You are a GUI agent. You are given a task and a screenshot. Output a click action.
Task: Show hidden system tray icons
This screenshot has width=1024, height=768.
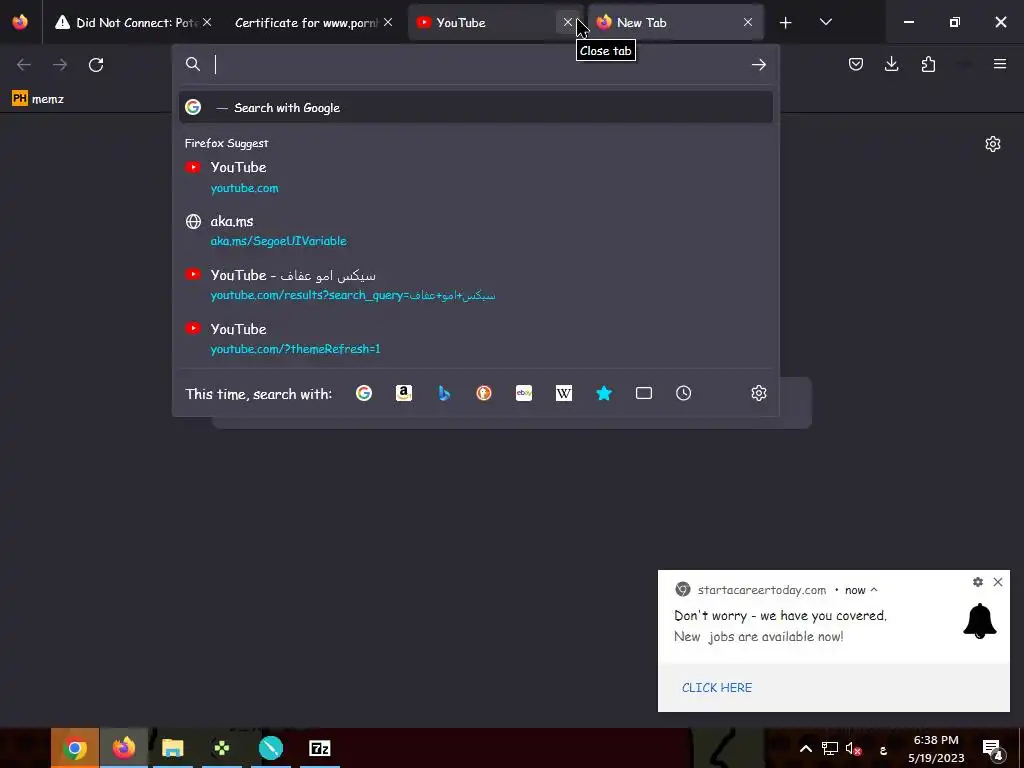(806, 748)
